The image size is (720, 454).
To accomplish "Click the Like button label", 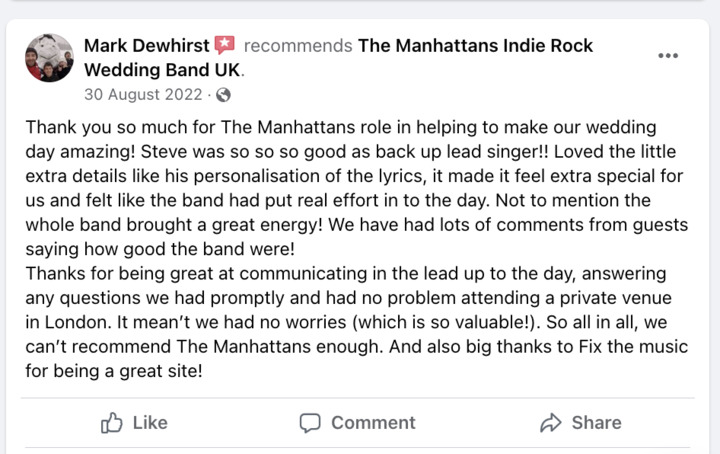I will (x=150, y=423).
